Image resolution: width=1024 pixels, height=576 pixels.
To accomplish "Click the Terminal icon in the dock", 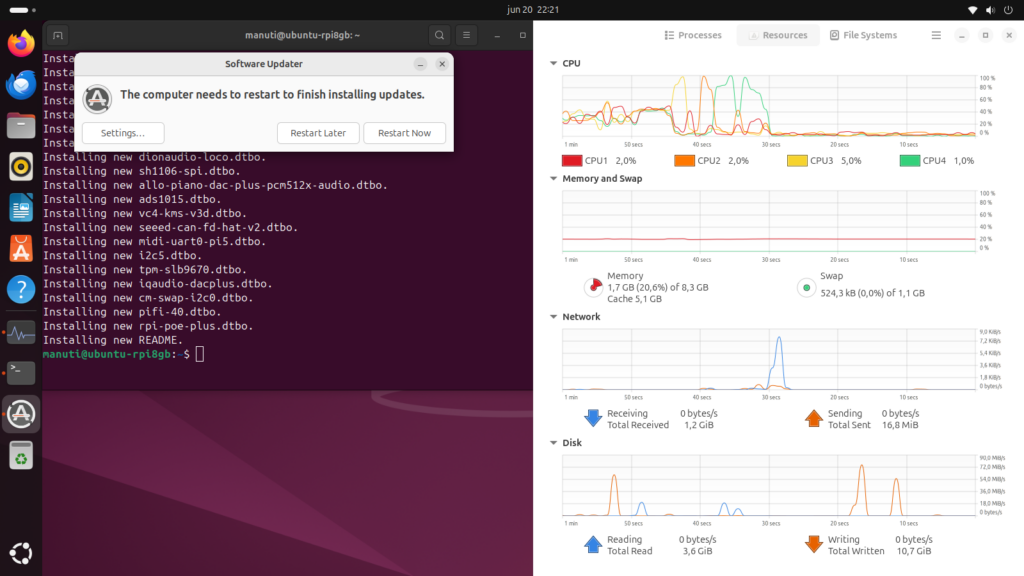I will 21,373.
